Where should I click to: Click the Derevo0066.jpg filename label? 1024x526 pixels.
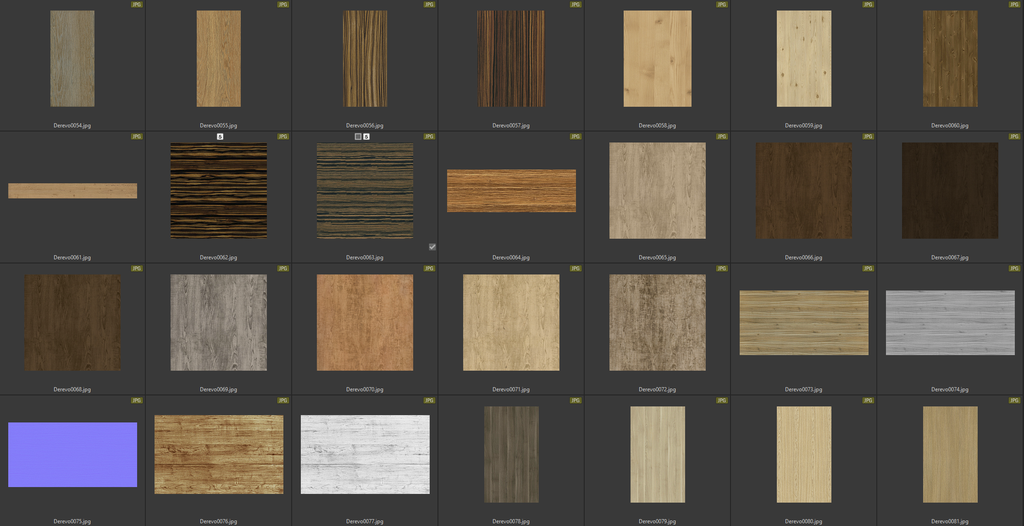pyautogui.click(x=803, y=257)
